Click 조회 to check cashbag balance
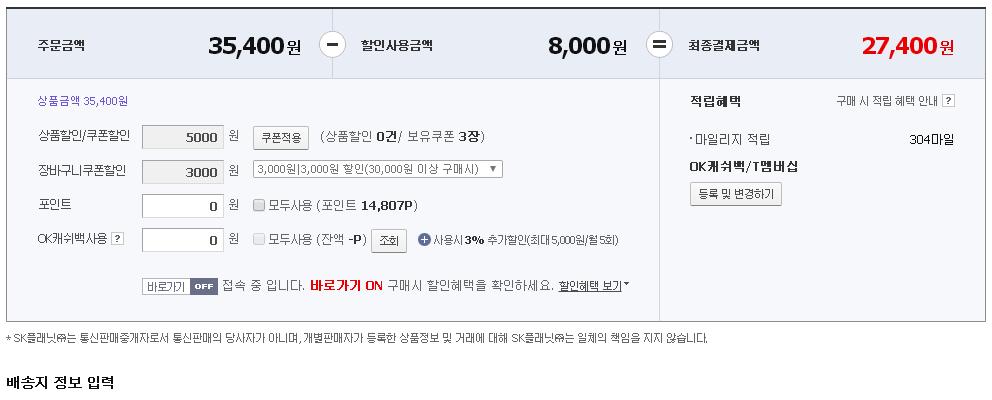 [388, 241]
